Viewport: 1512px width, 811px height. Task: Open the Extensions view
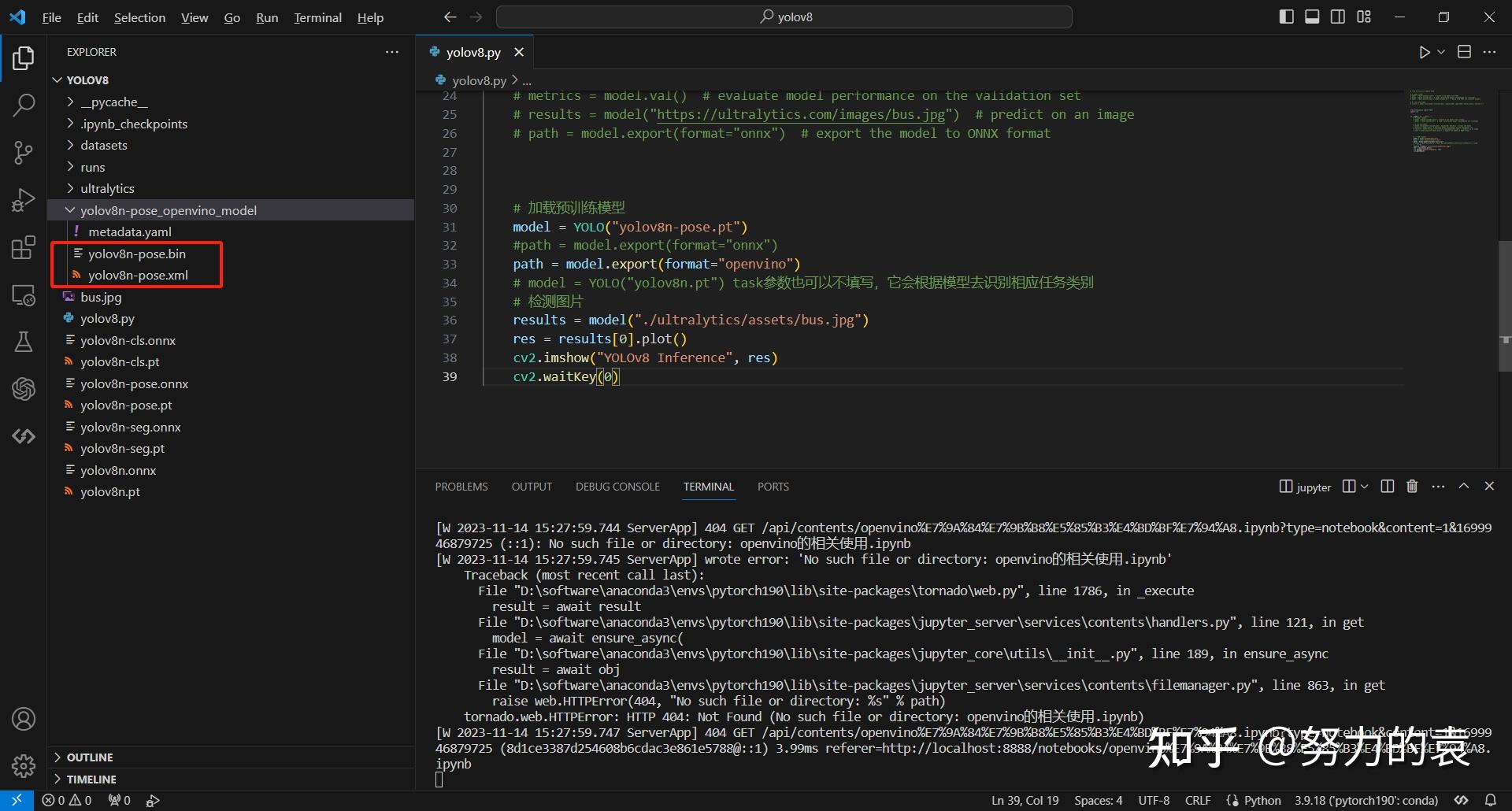coord(24,248)
